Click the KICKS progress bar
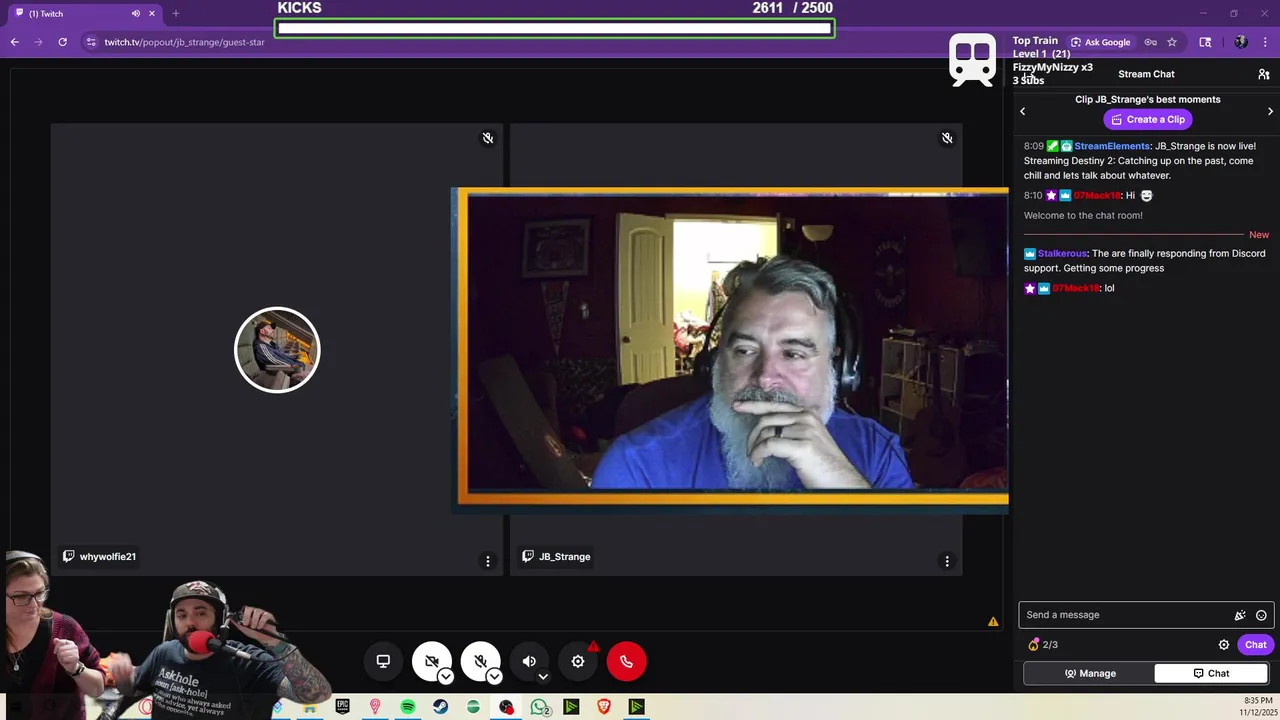 555,28
